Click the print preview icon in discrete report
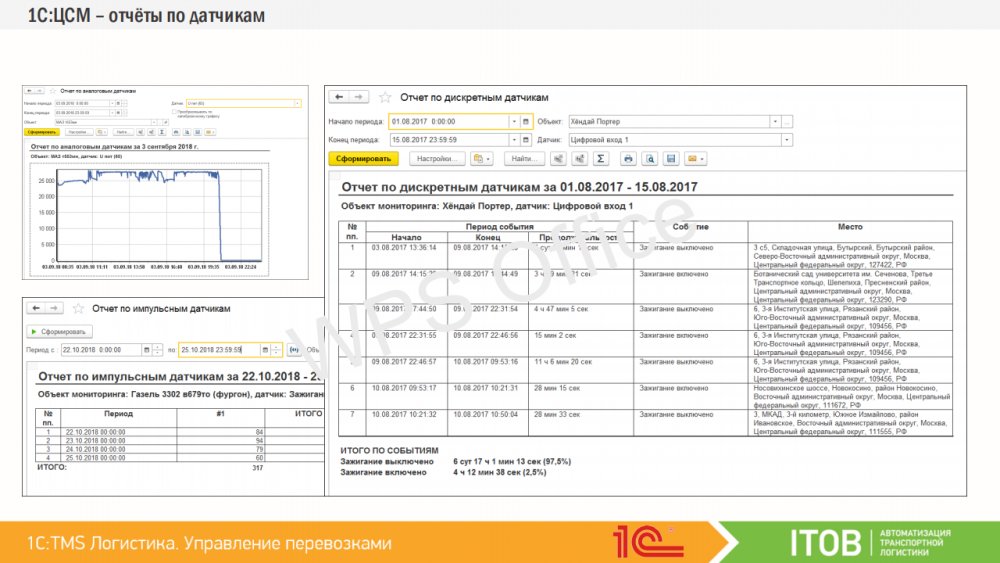The height and width of the screenshot is (563, 1000). tap(650, 159)
